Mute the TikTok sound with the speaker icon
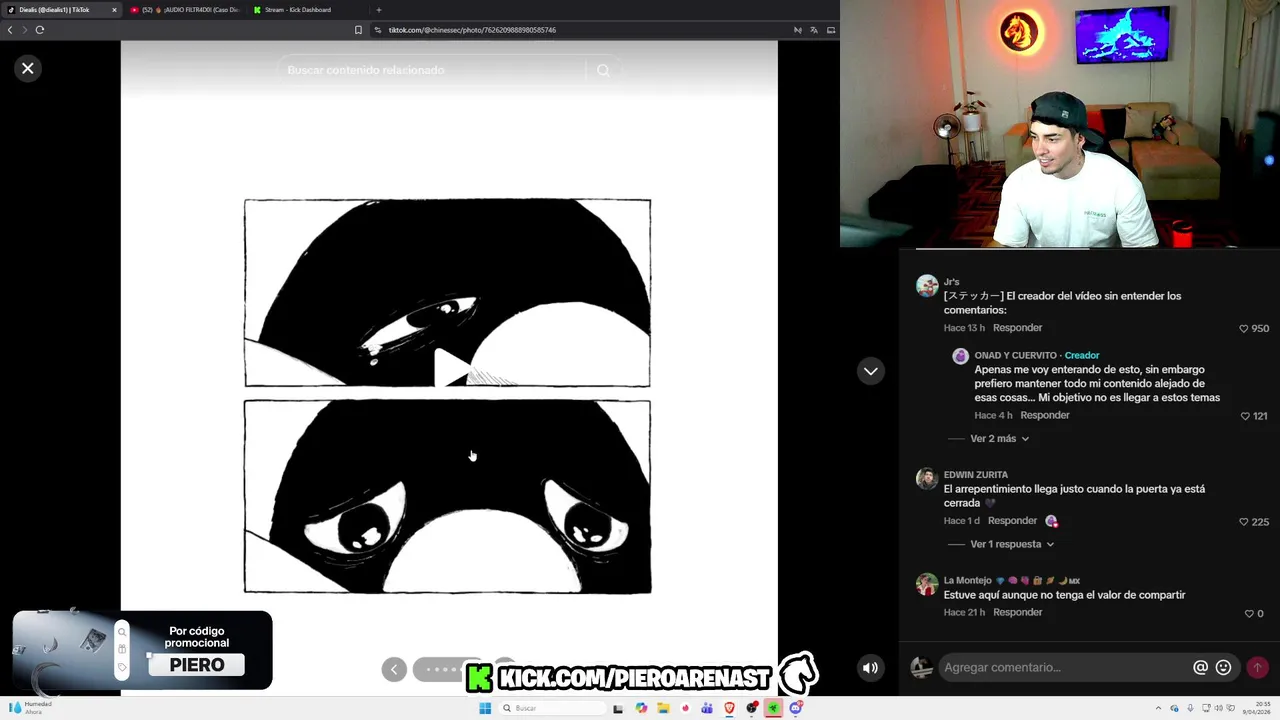 pyautogui.click(x=871, y=668)
